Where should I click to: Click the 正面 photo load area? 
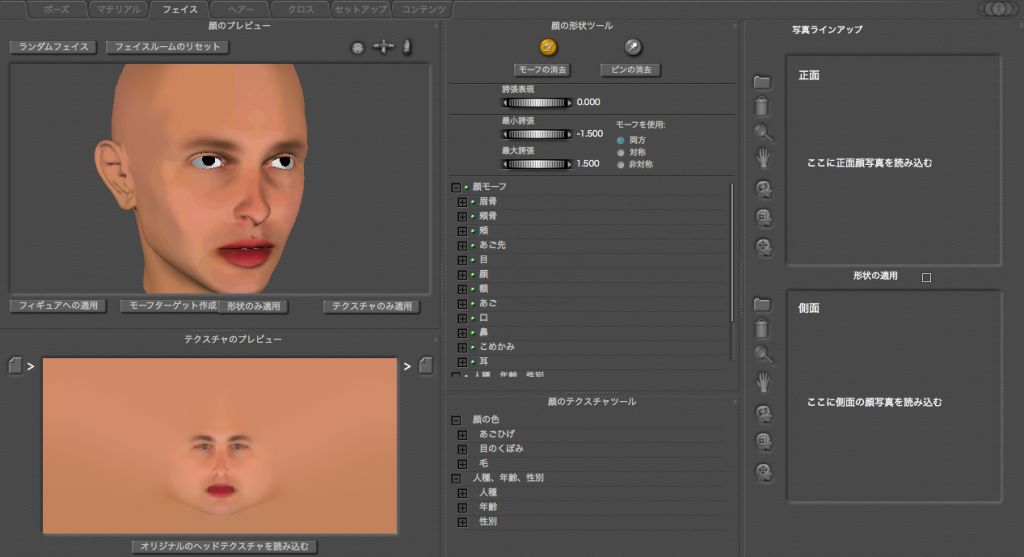pyautogui.click(x=893, y=160)
